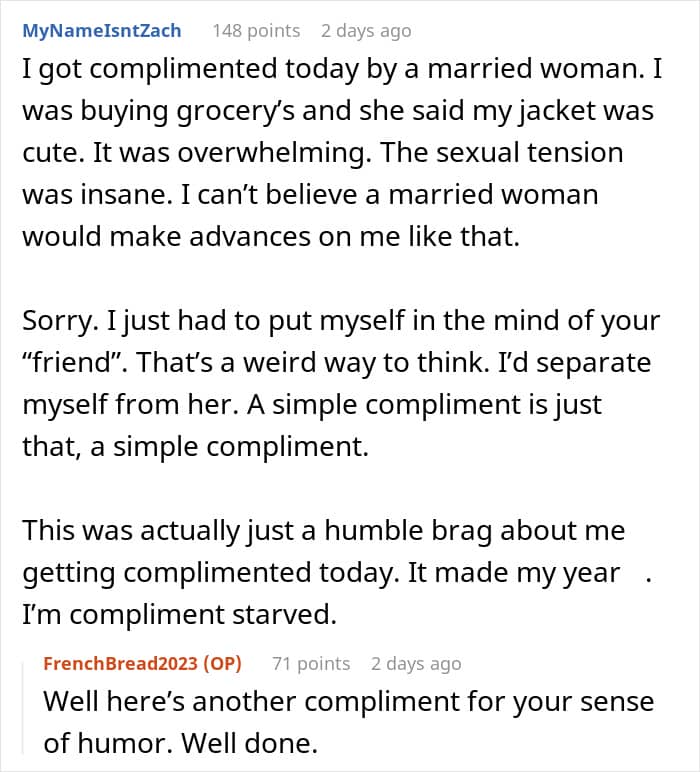Open the reply's "2 days ago" timestamp
Screen dimensions: 700x772
416,664
